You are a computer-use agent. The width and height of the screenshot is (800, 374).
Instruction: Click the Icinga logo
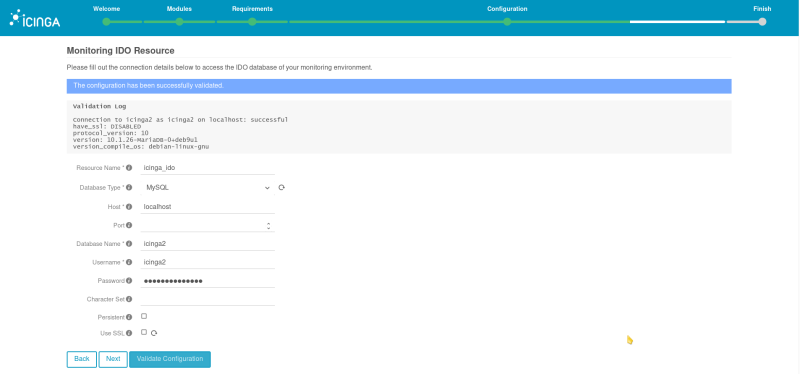pos(35,18)
